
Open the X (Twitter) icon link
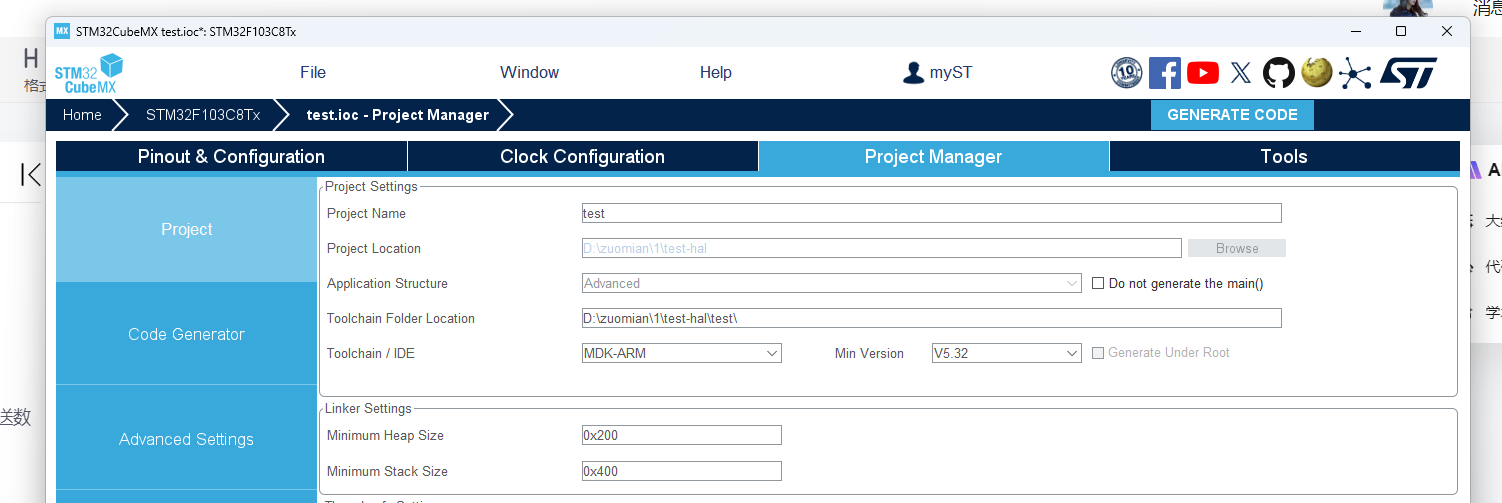coord(1241,72)
